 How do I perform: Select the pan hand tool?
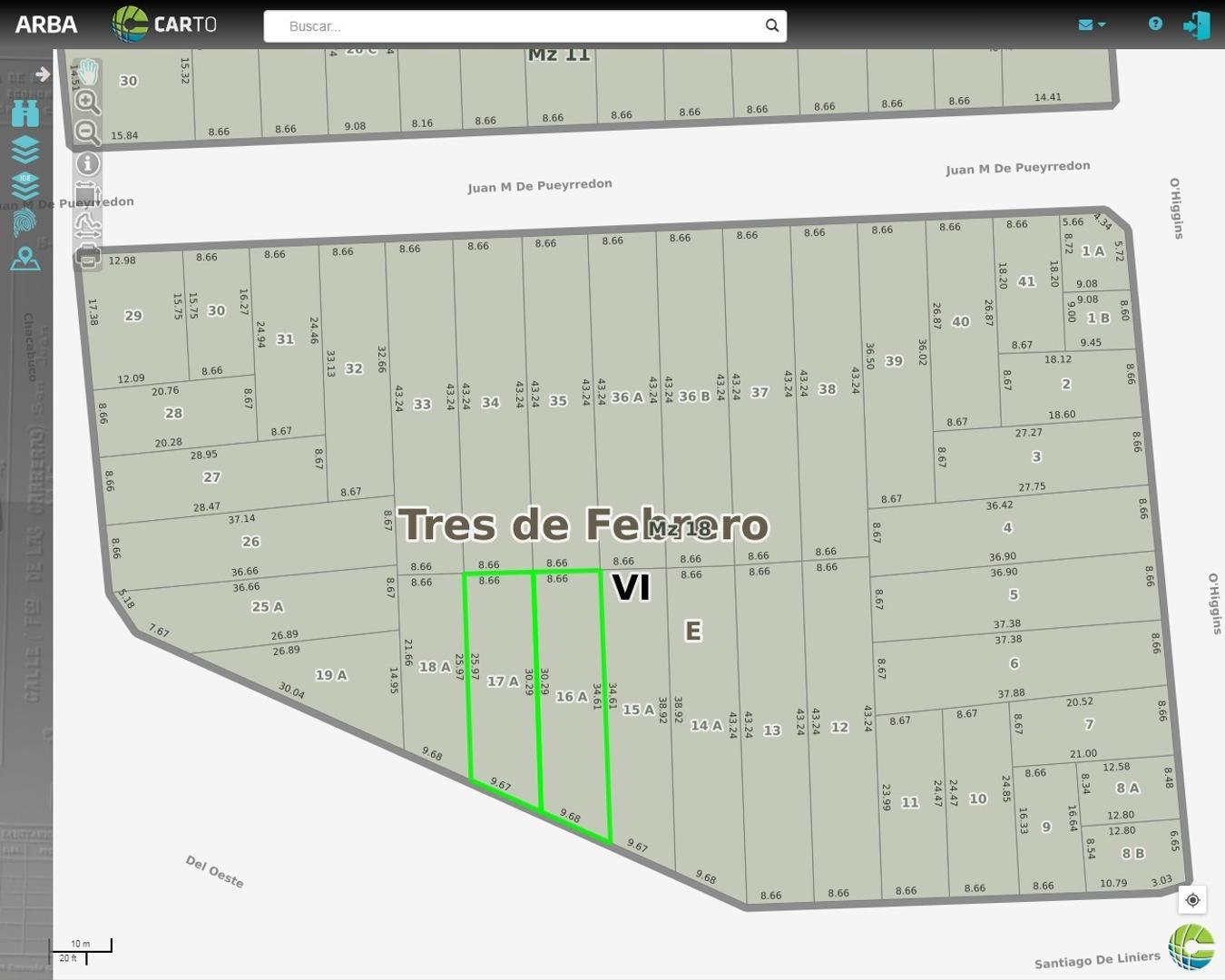[x=88, y=72]
